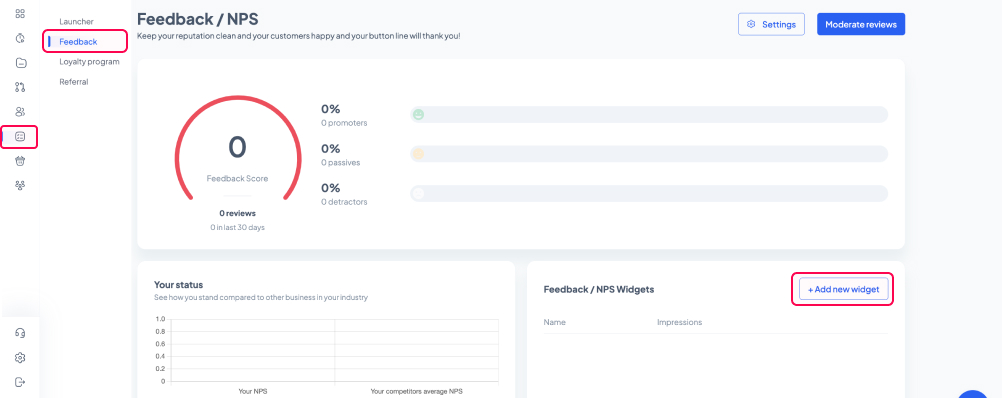Click the 'Feedback / NPS Widgets' heading

pyautogui.click(x=599, y=289)
